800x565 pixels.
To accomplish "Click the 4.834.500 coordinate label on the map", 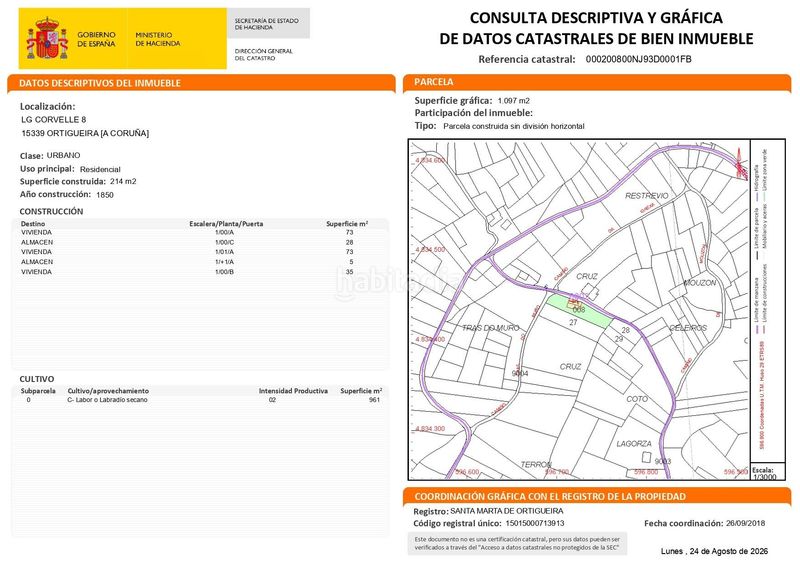I will pos(430,250).
